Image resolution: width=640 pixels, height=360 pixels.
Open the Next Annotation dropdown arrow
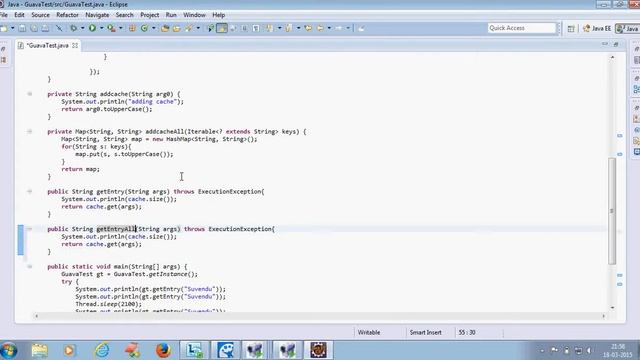click(280, 28)
